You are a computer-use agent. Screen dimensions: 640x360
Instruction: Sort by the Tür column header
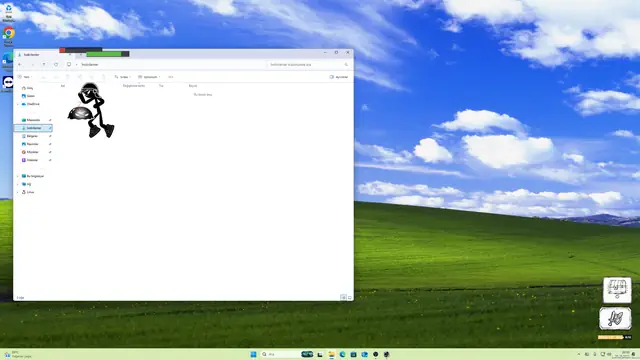click(161, 86)
